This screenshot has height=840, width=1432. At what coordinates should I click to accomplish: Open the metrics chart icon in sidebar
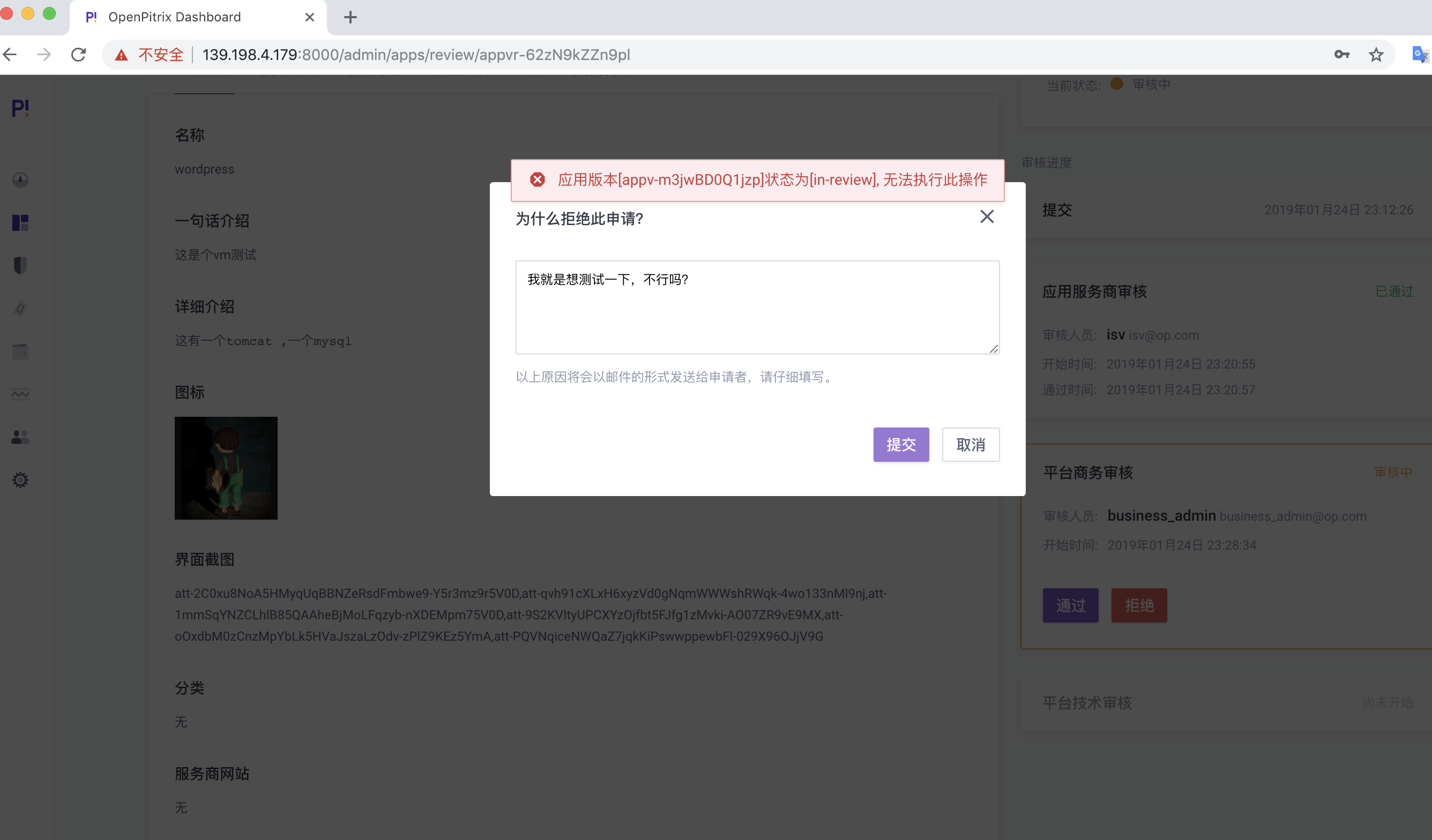click(20, 394)
